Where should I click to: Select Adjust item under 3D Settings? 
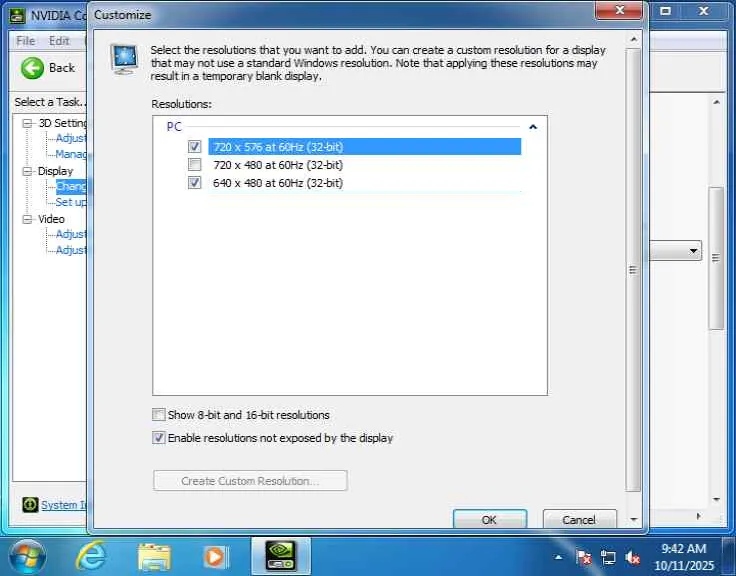click(x=71, y=138)
